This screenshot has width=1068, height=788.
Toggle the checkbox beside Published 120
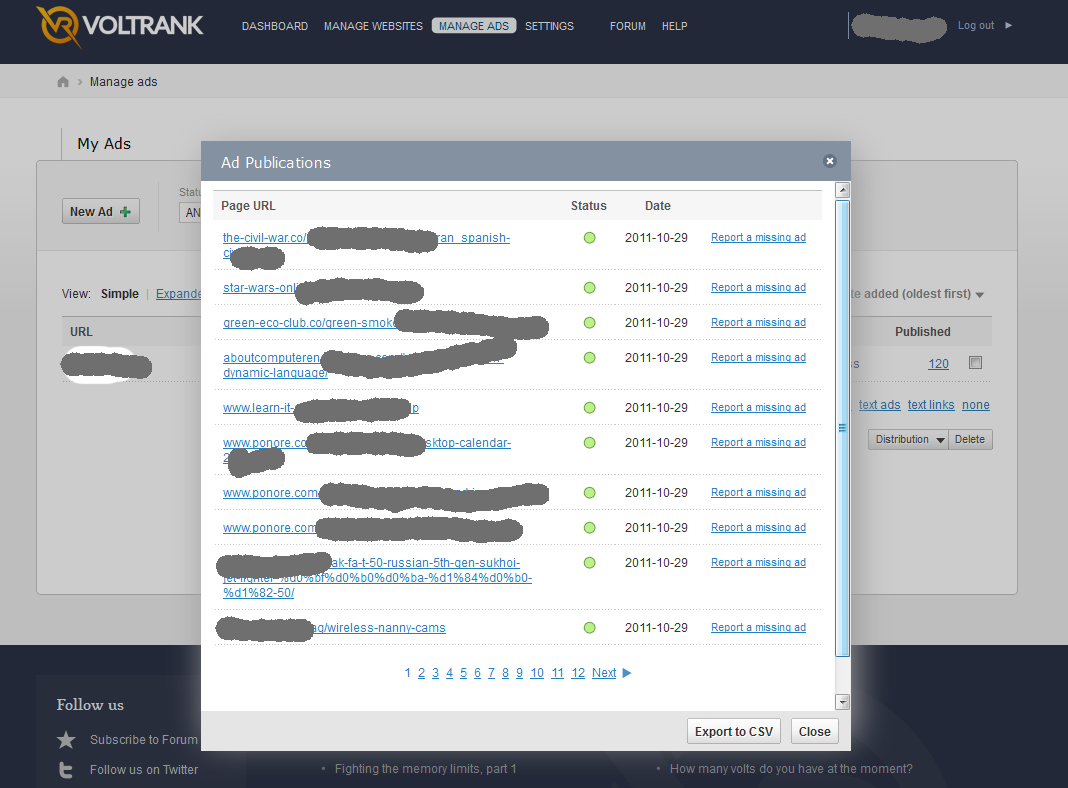tap(975, 363)
